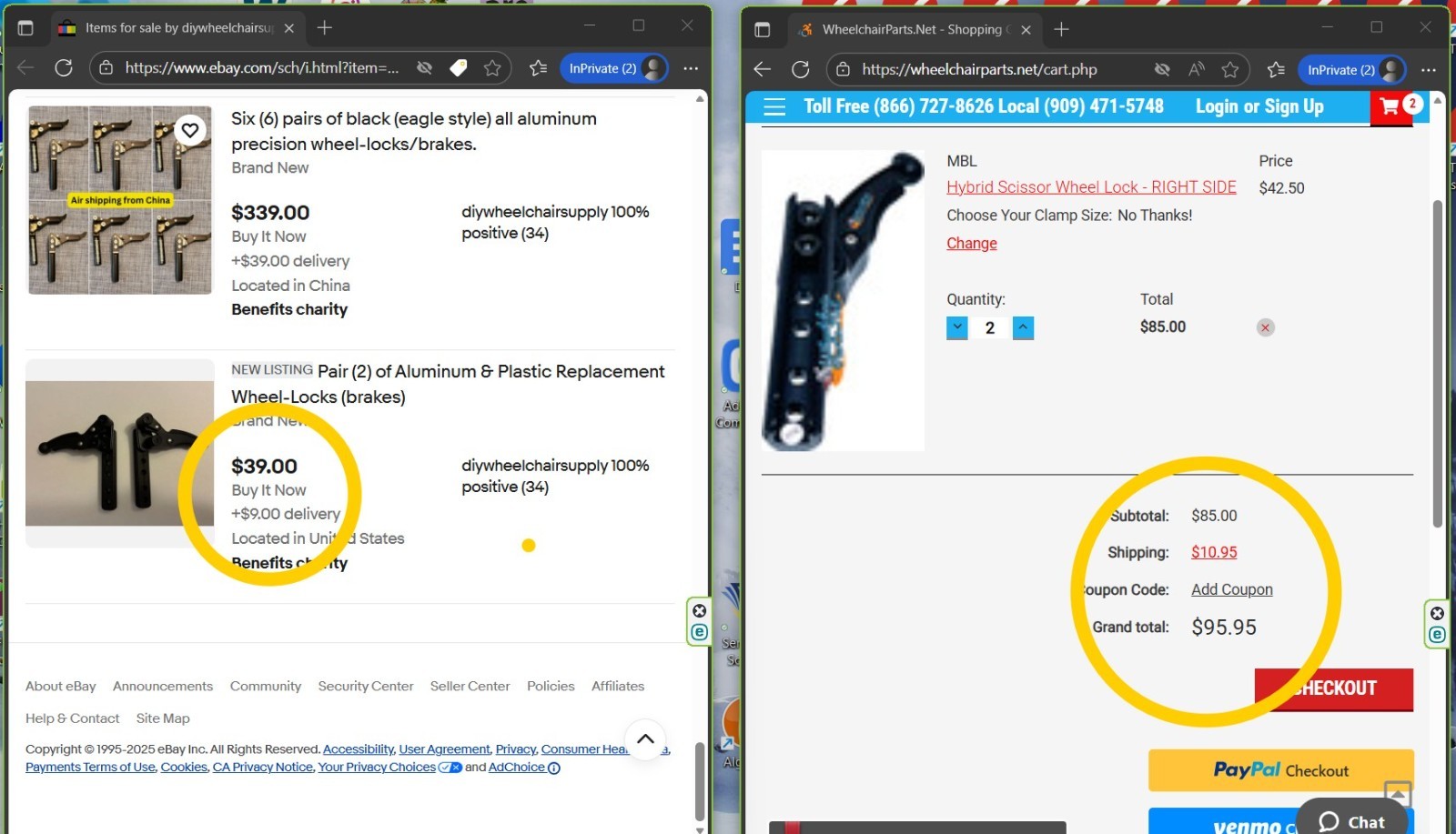
Task: Open the hamburger menu on WheelchairParts site
Action: tap(774, 107)
